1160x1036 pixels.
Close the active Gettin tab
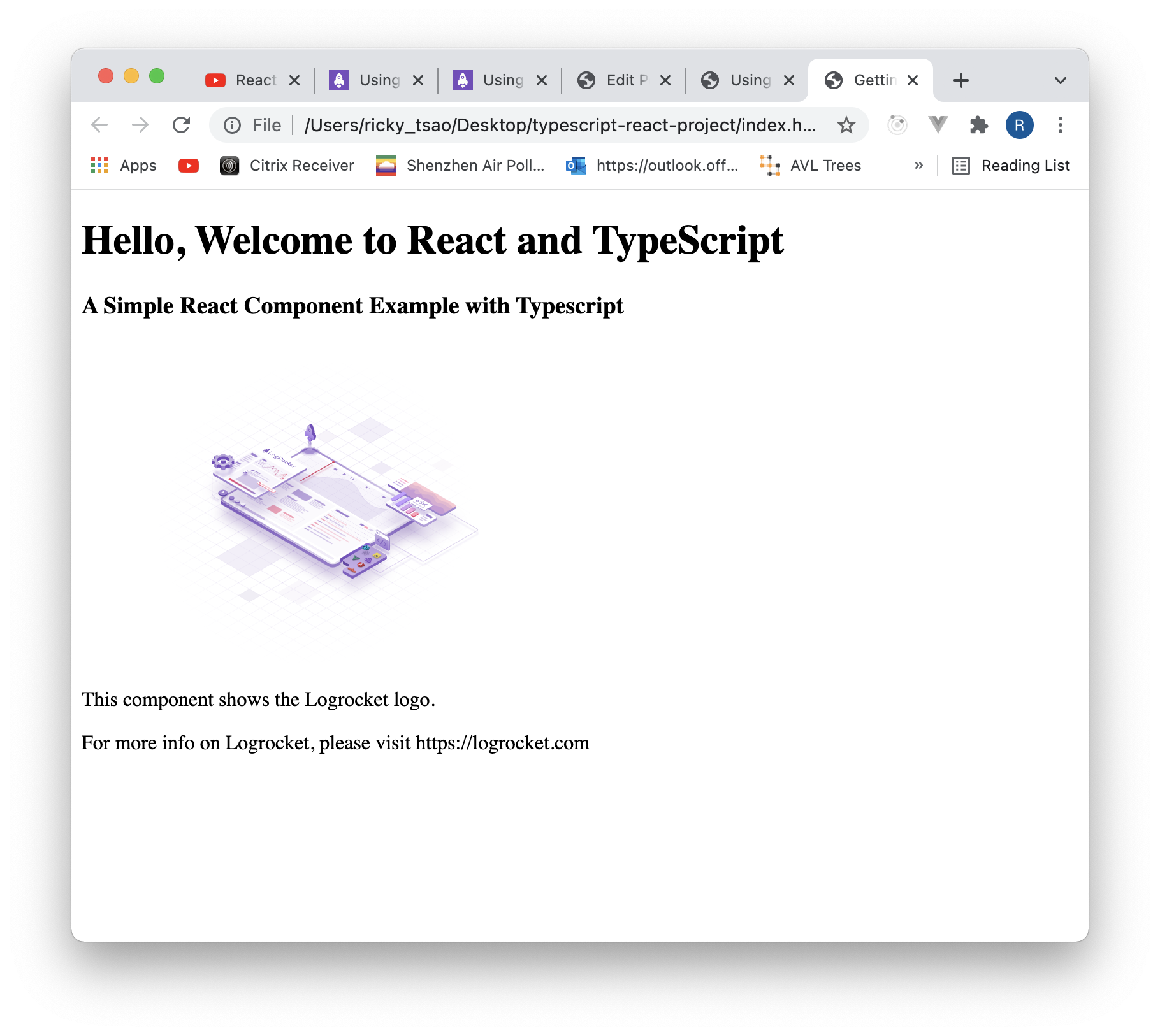click(913, 80)
